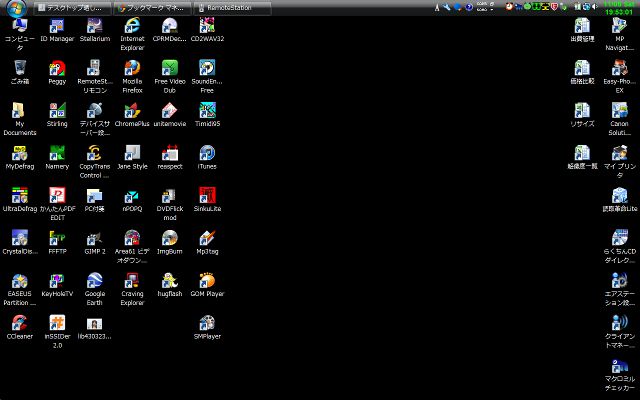Image resolution: width=640 pixels, height=400 pixels.
Task: Open the エアステーション shortcut
Action: coord(620,289)
